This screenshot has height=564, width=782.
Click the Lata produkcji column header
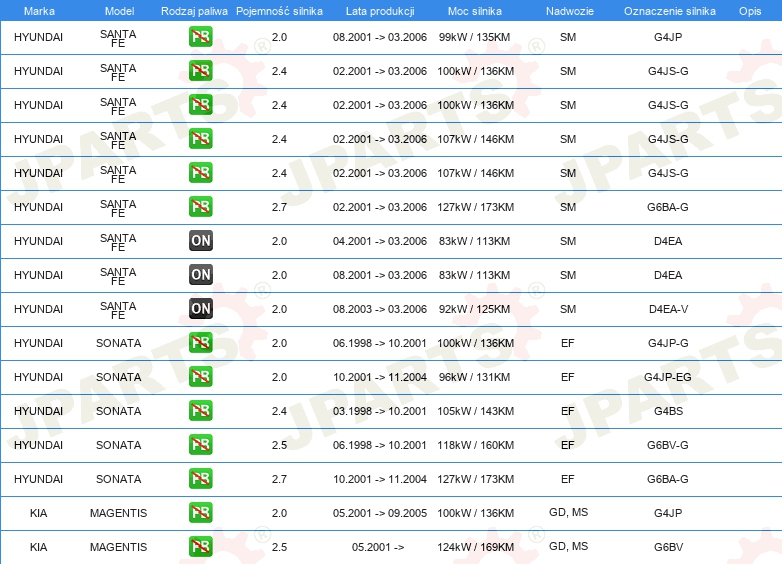(x=380, y=11)
